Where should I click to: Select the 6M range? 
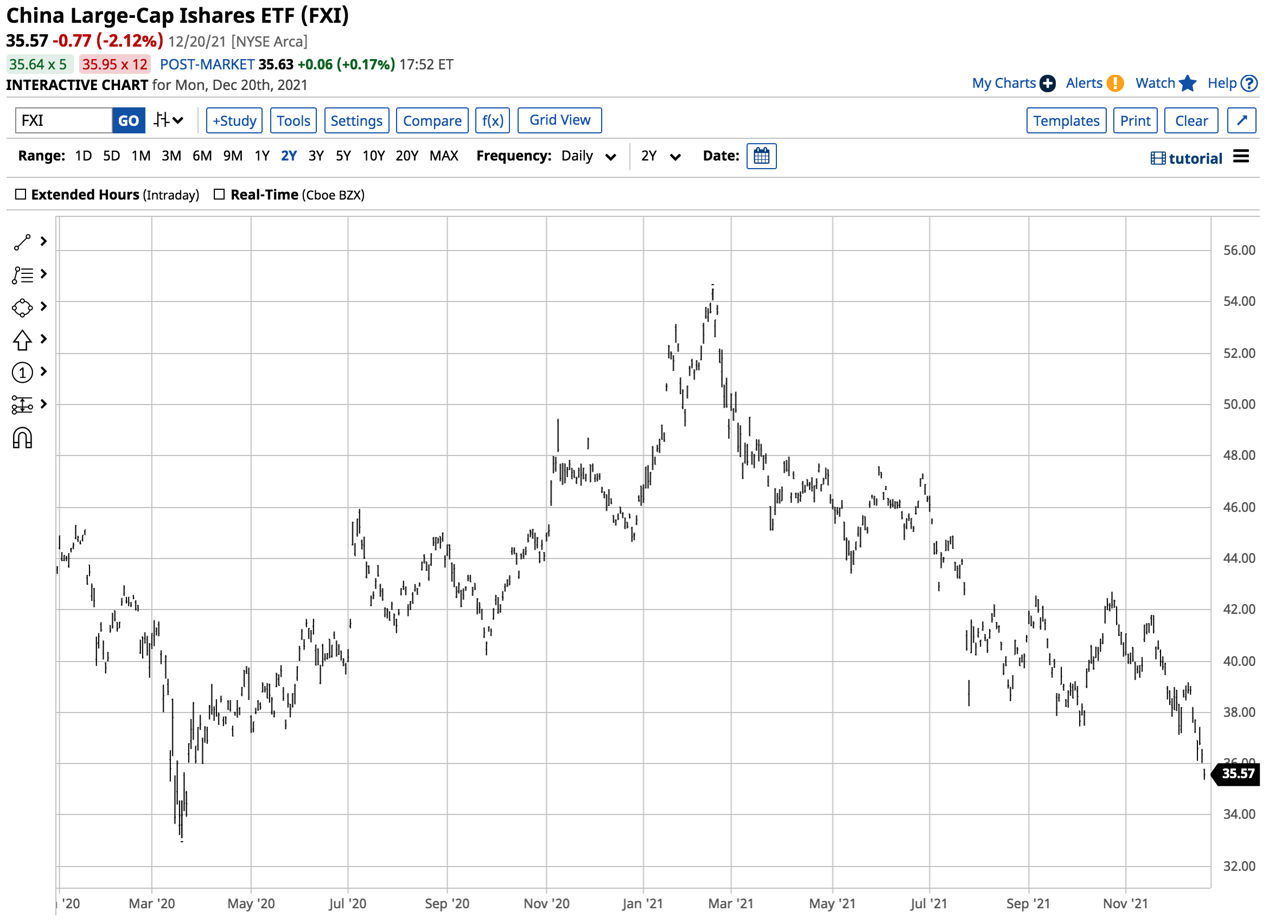click(x=202, y=156)
